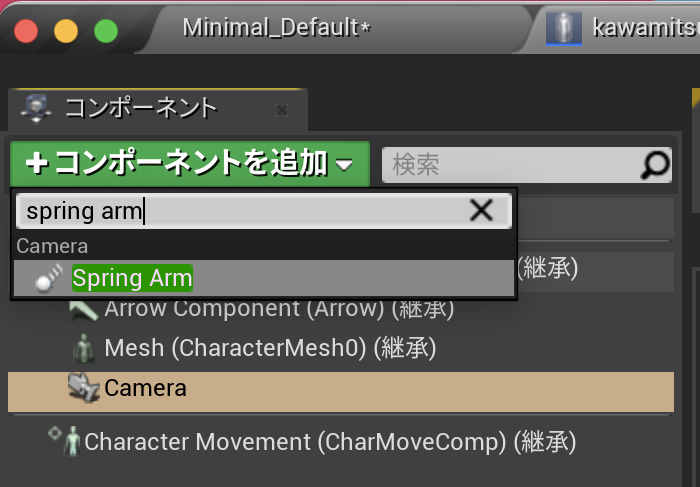Click the Arrow Component icon

(83, 310)
